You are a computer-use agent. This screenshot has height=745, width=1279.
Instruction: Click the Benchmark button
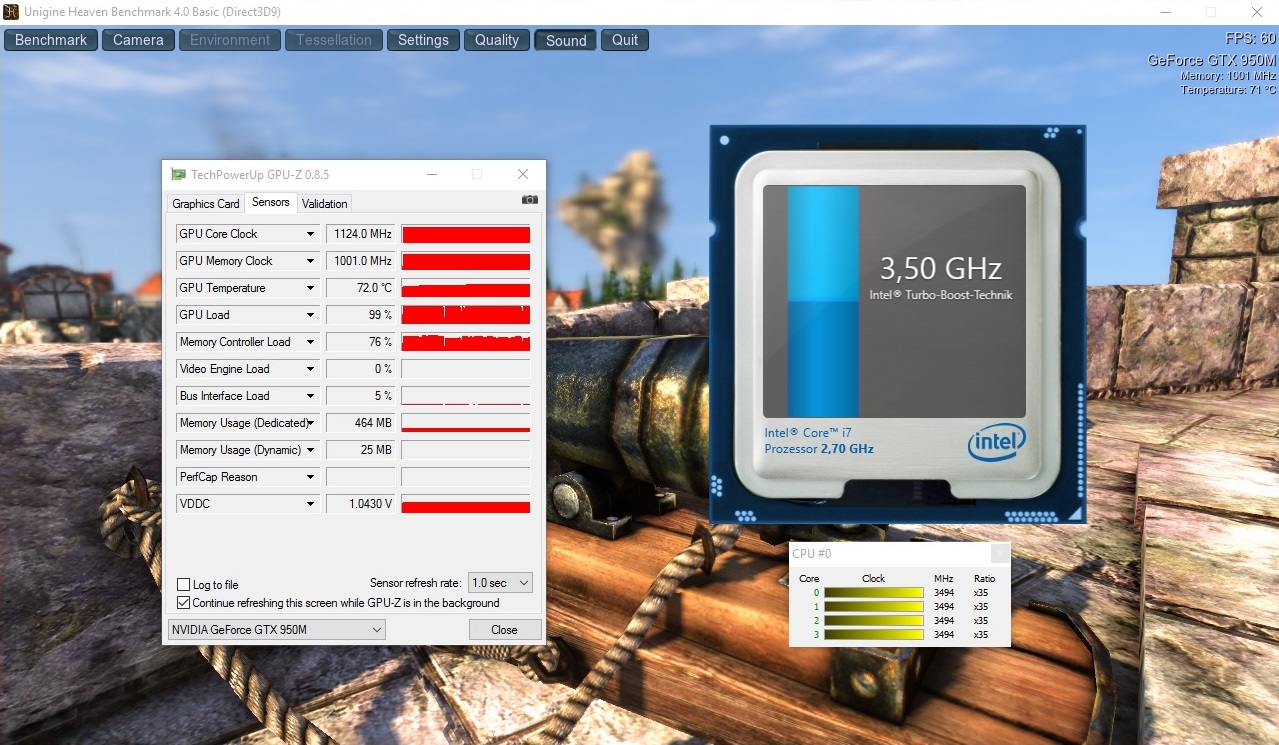click(52, 40)
